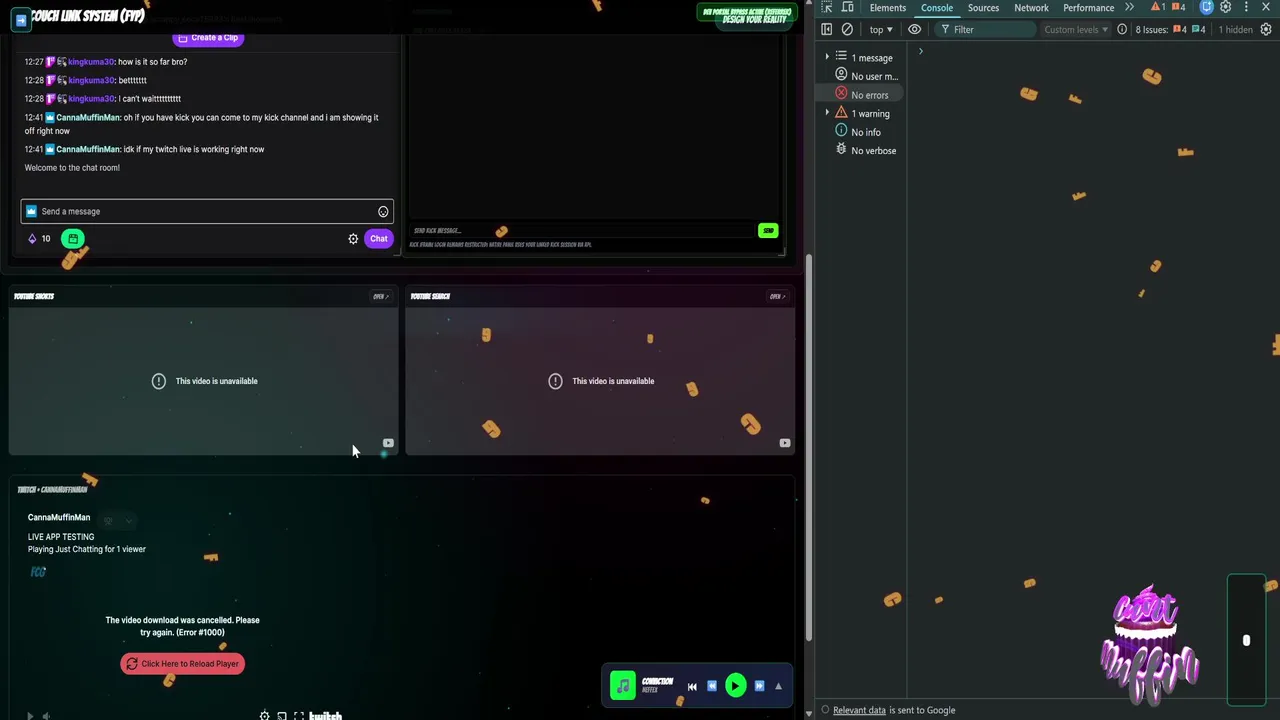Fast forward with the blue double-arrow button

pos(759,687)
